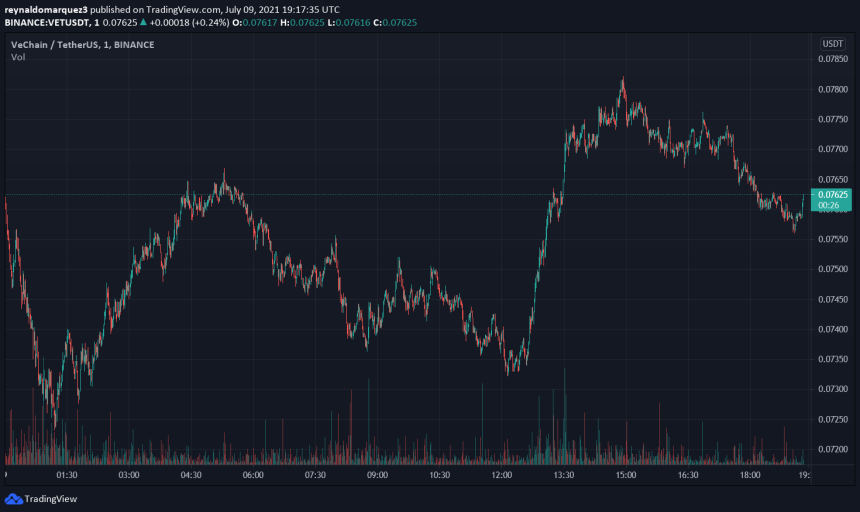Select the 13:30 time axis label
The height and width of the screenshot is (512, 860).
point(563,475)
